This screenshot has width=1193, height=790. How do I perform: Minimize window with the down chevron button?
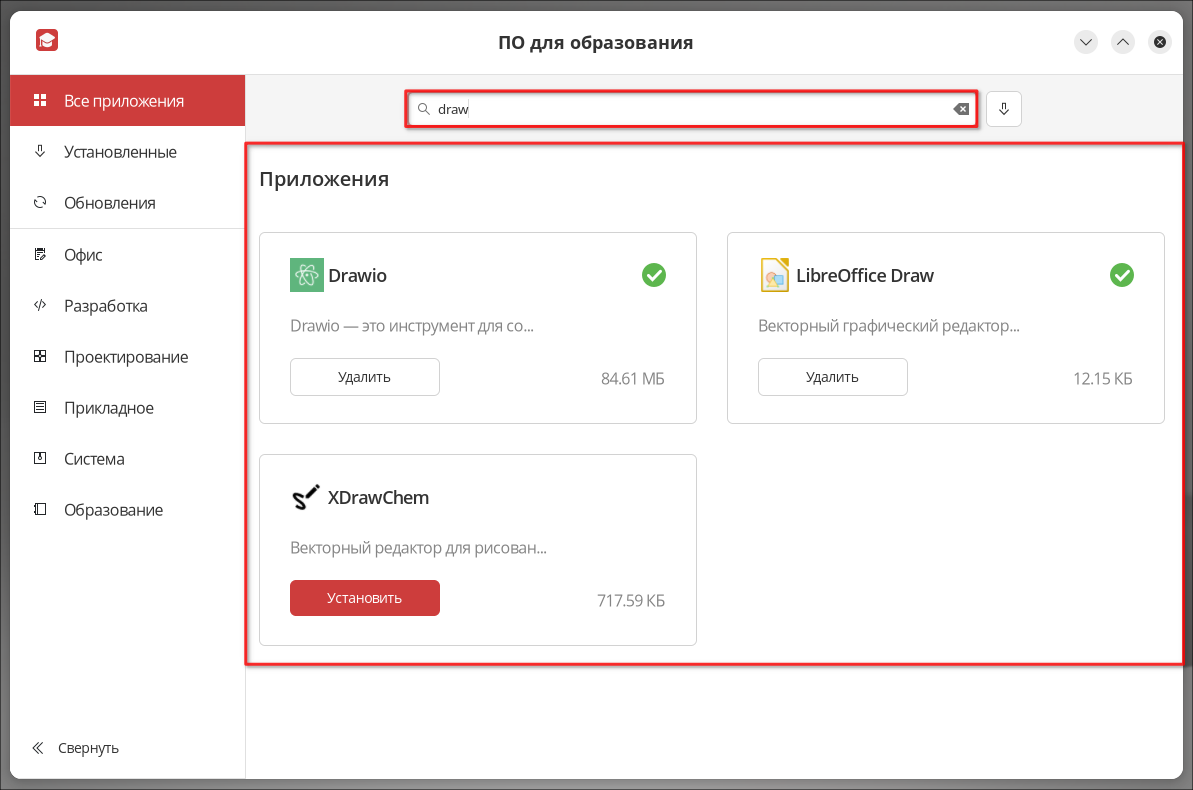point(1086,42)
